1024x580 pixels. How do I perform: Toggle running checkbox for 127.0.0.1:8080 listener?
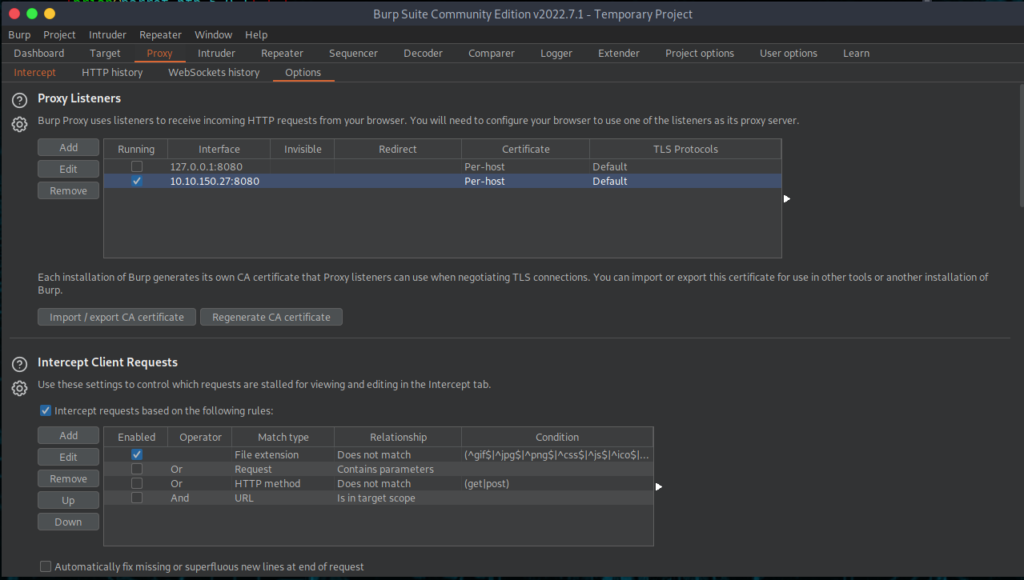point(136,167)
